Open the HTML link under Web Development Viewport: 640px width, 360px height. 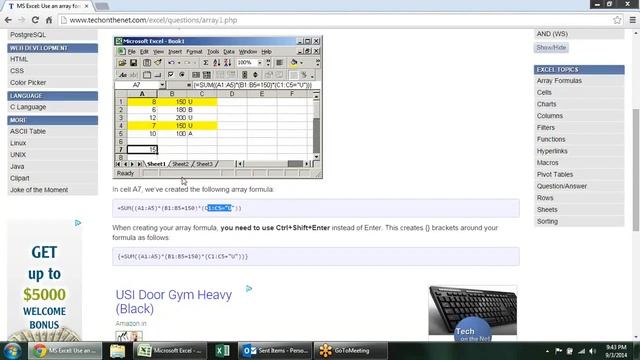tap(19, 59)
